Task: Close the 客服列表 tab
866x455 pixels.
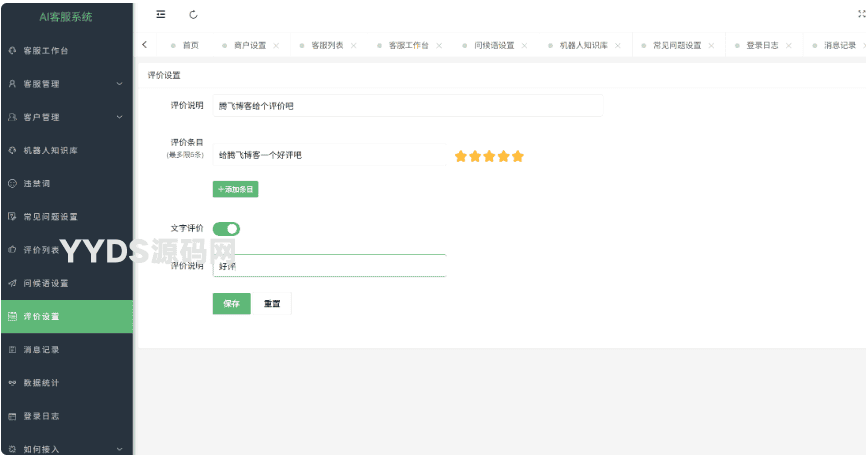Action: pyautogui.click(x=353, y=45)
